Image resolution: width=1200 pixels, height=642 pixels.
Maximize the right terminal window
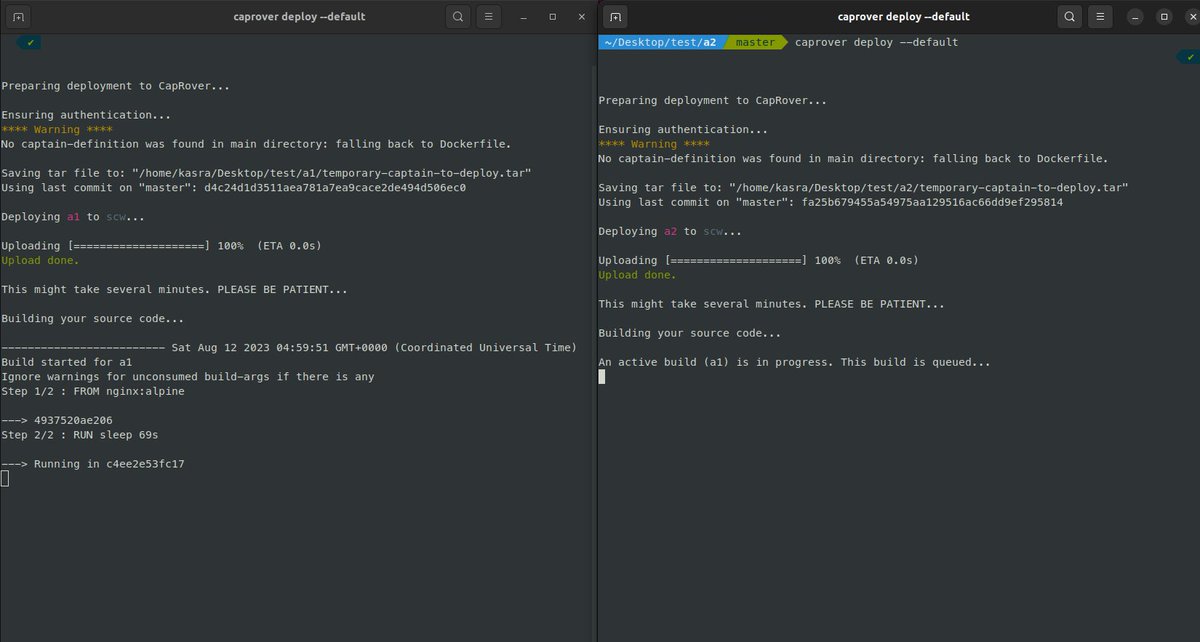[1164, 17]
